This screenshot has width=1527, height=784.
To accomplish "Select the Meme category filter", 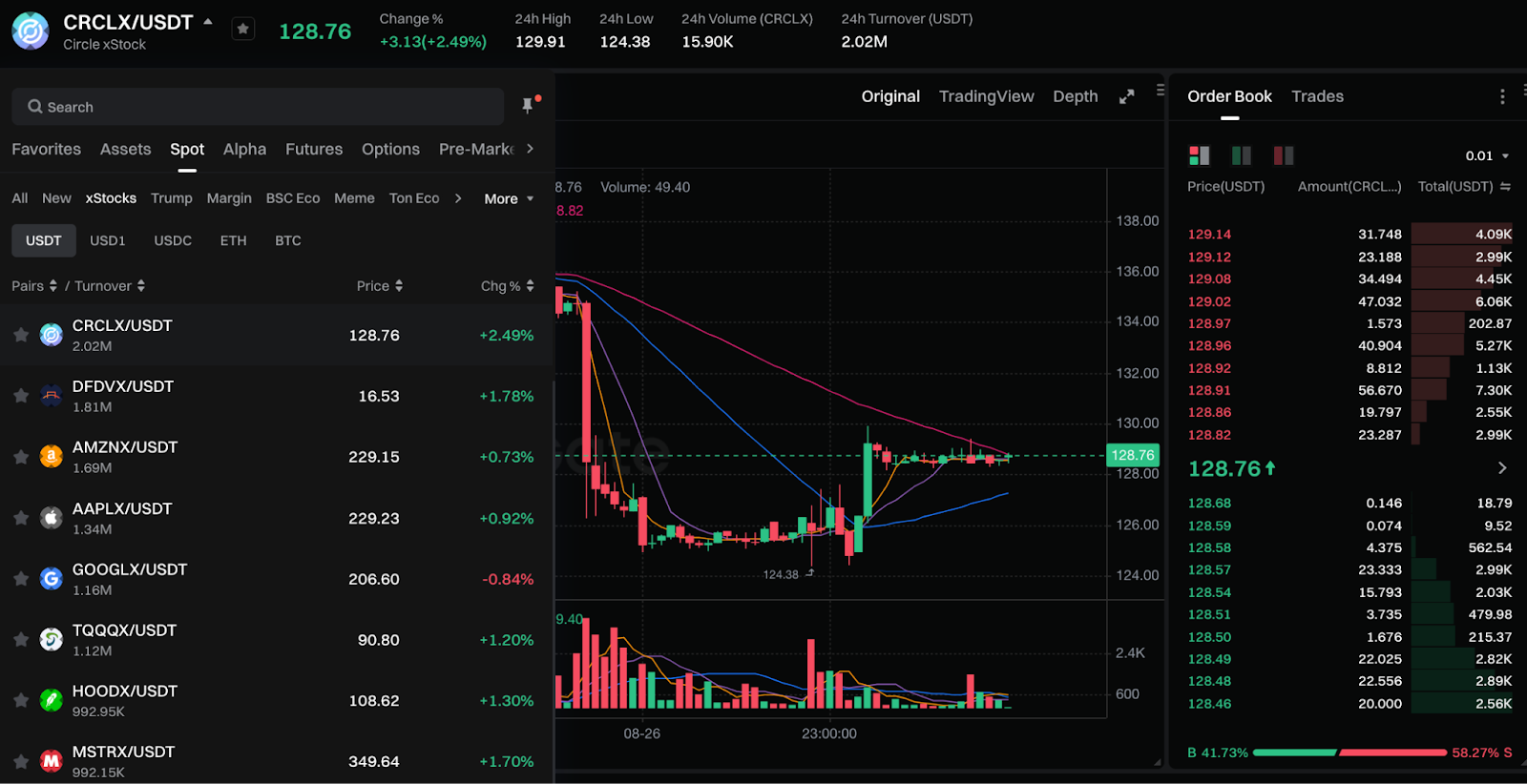I will click(x=354, y=198).
